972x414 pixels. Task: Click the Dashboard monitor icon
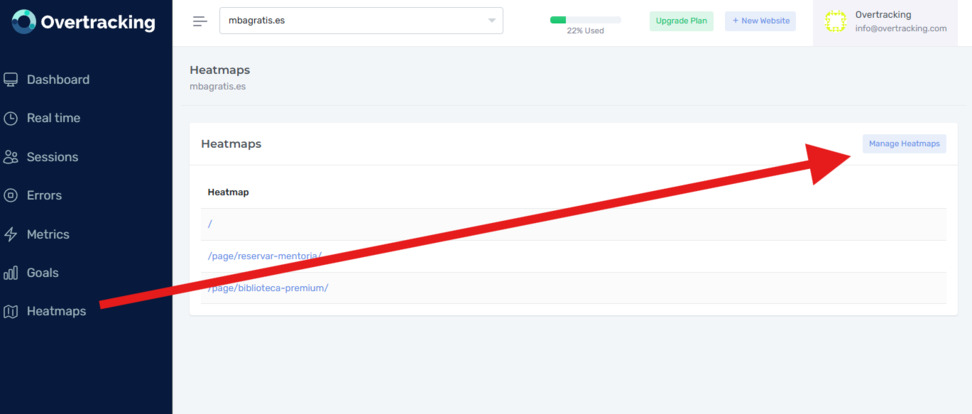[11, 79]
